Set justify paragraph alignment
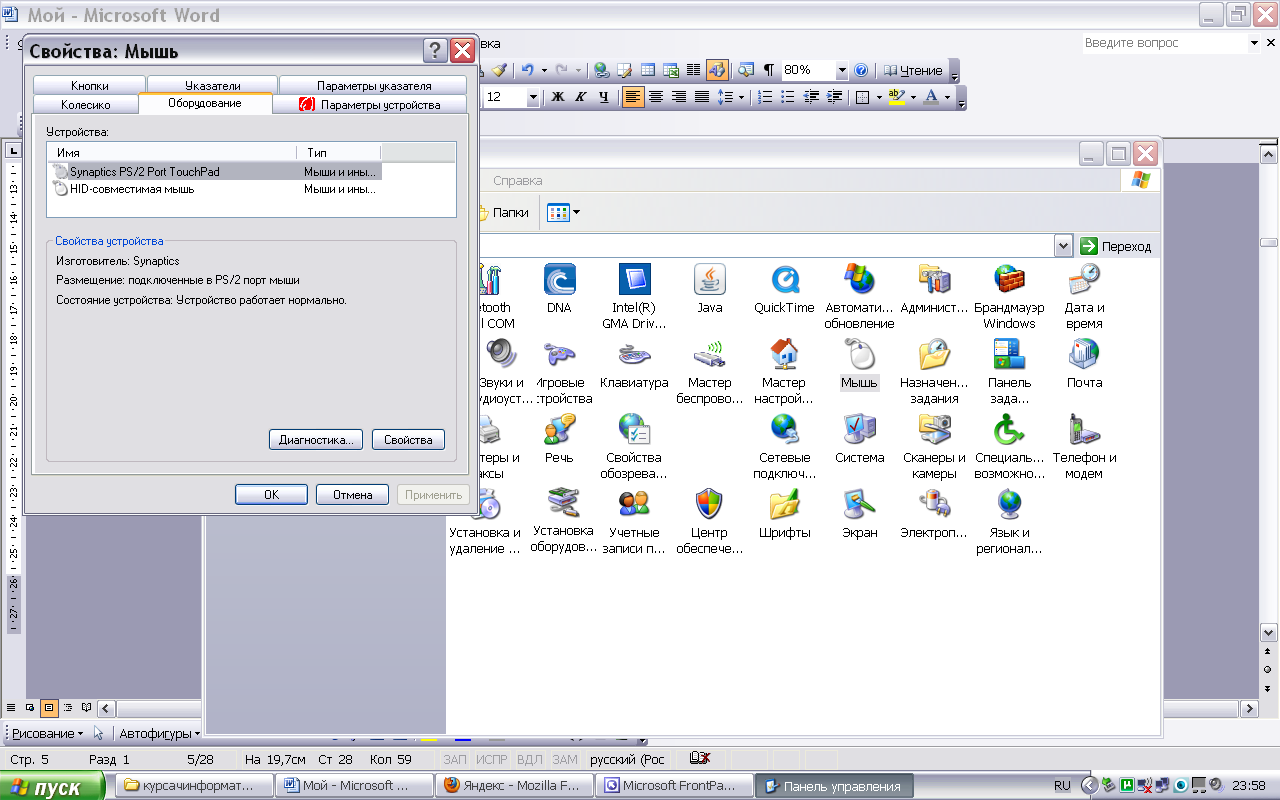This screenshot has height=800, width=1280. tap(702, 97)
